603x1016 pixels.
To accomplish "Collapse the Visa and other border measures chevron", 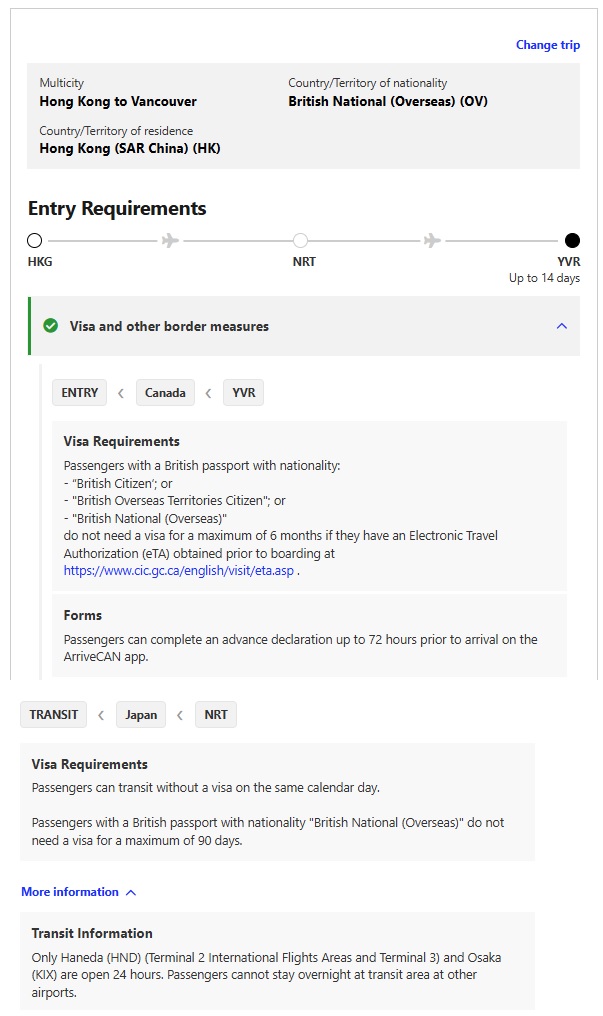I will pyautogui.click(x=561, y=326).
